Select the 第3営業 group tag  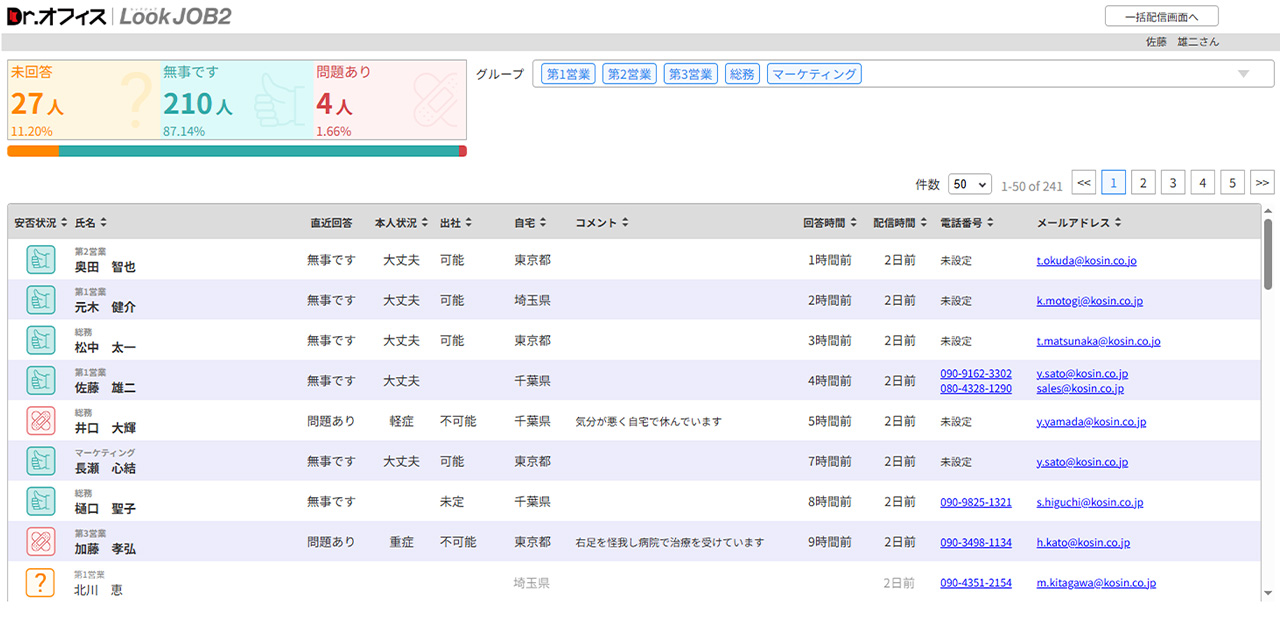click(x=690, y=74)
